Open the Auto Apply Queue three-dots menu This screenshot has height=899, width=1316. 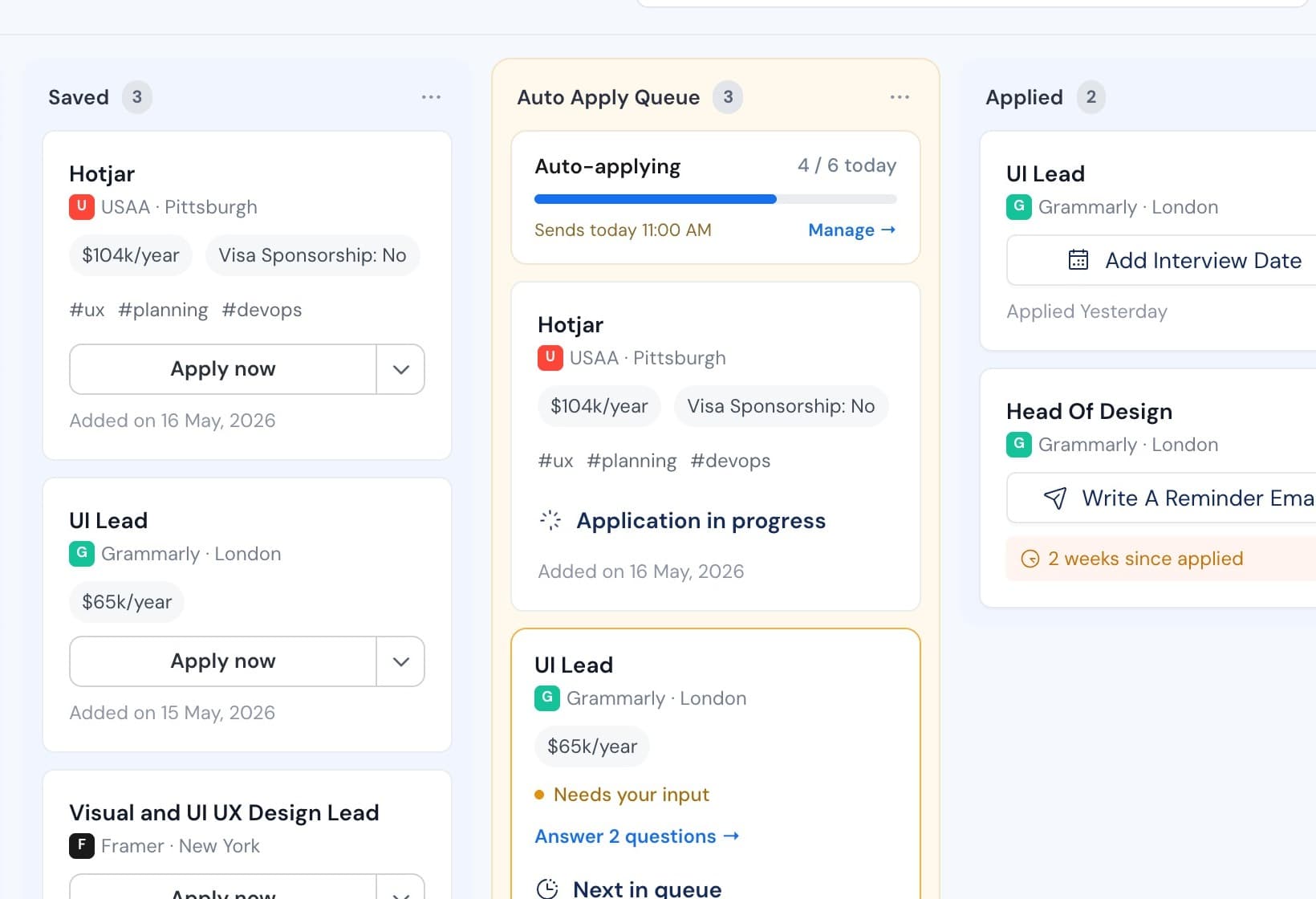[900, 97]
